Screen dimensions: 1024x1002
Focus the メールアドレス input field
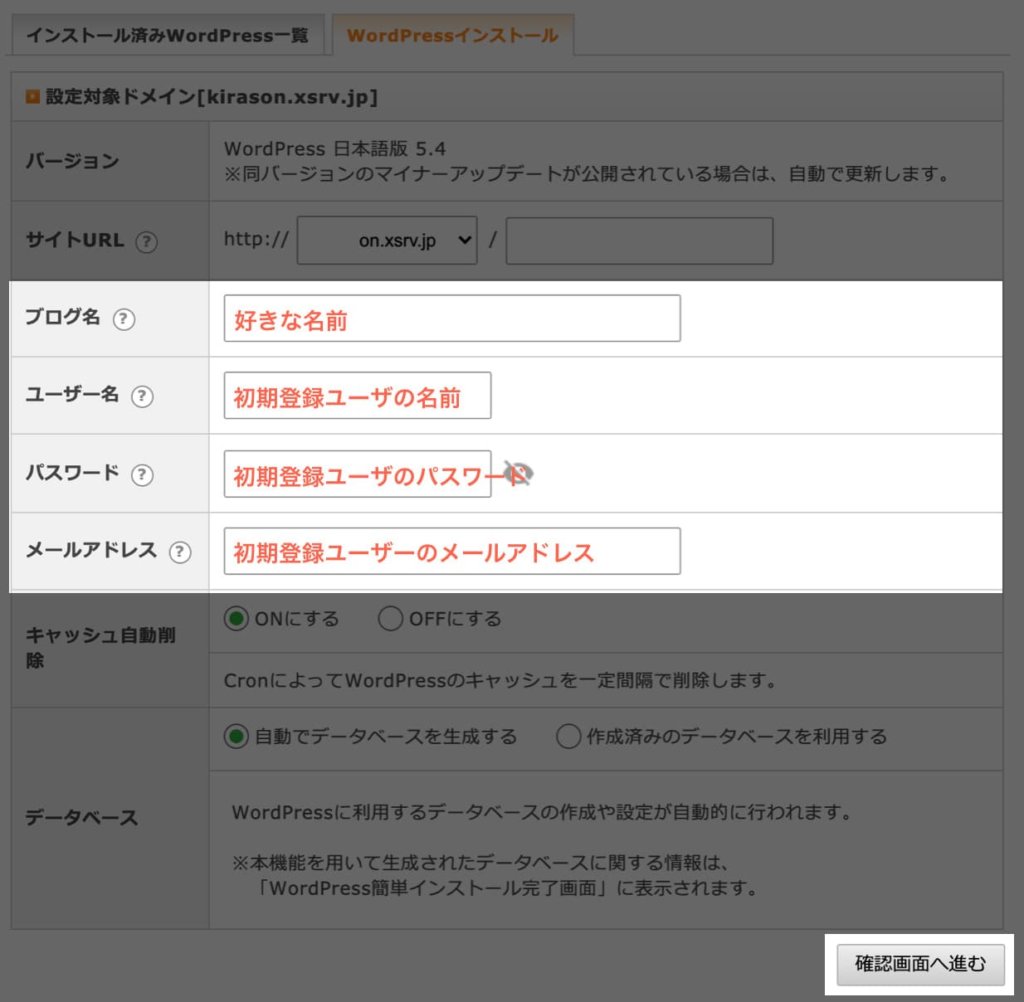pos(452,551)
